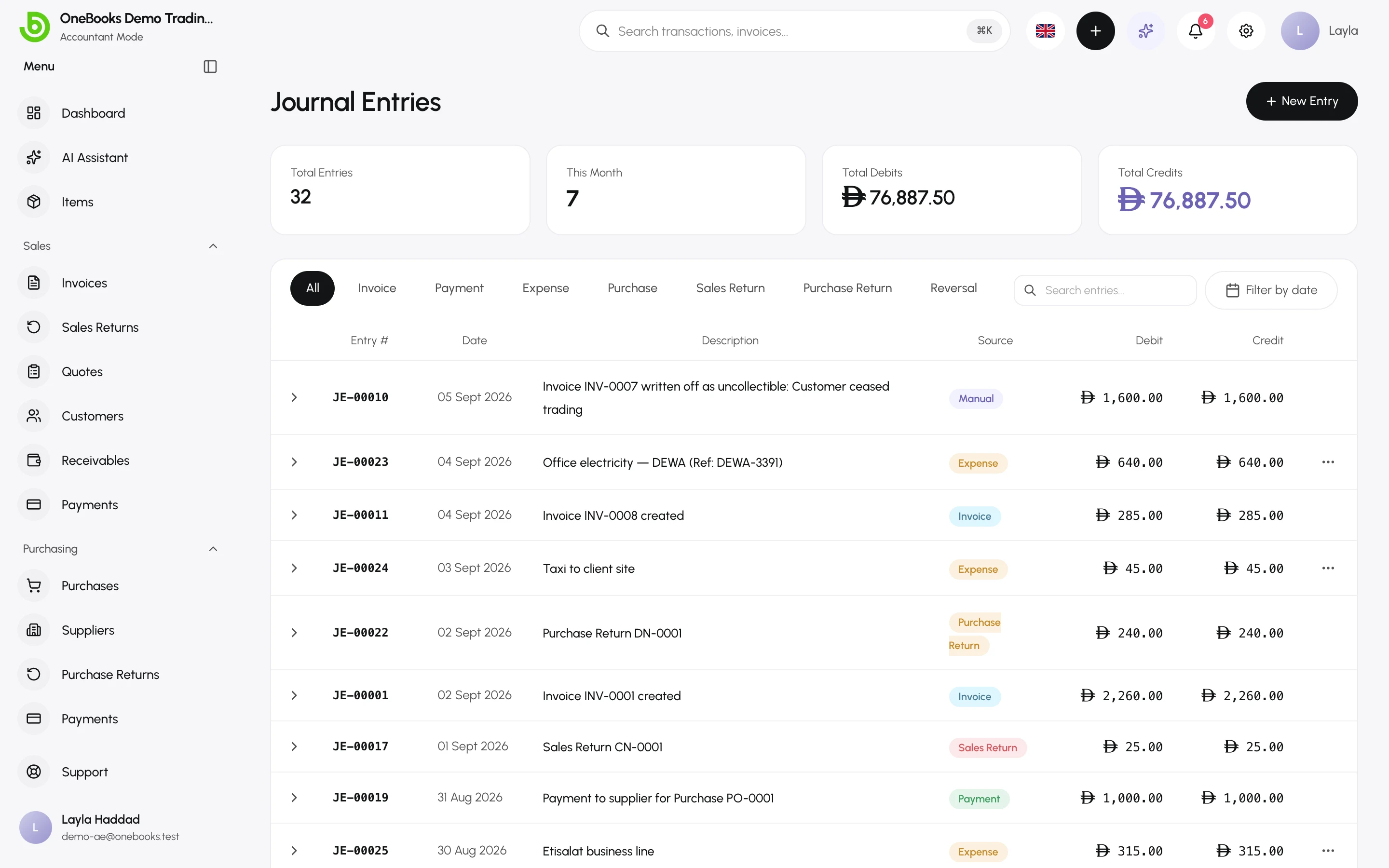Click the Sales Return badge on JE-00017
The height and width of the screenshot is (868, 1389).
pyautogui.click(x=987, y=747)
